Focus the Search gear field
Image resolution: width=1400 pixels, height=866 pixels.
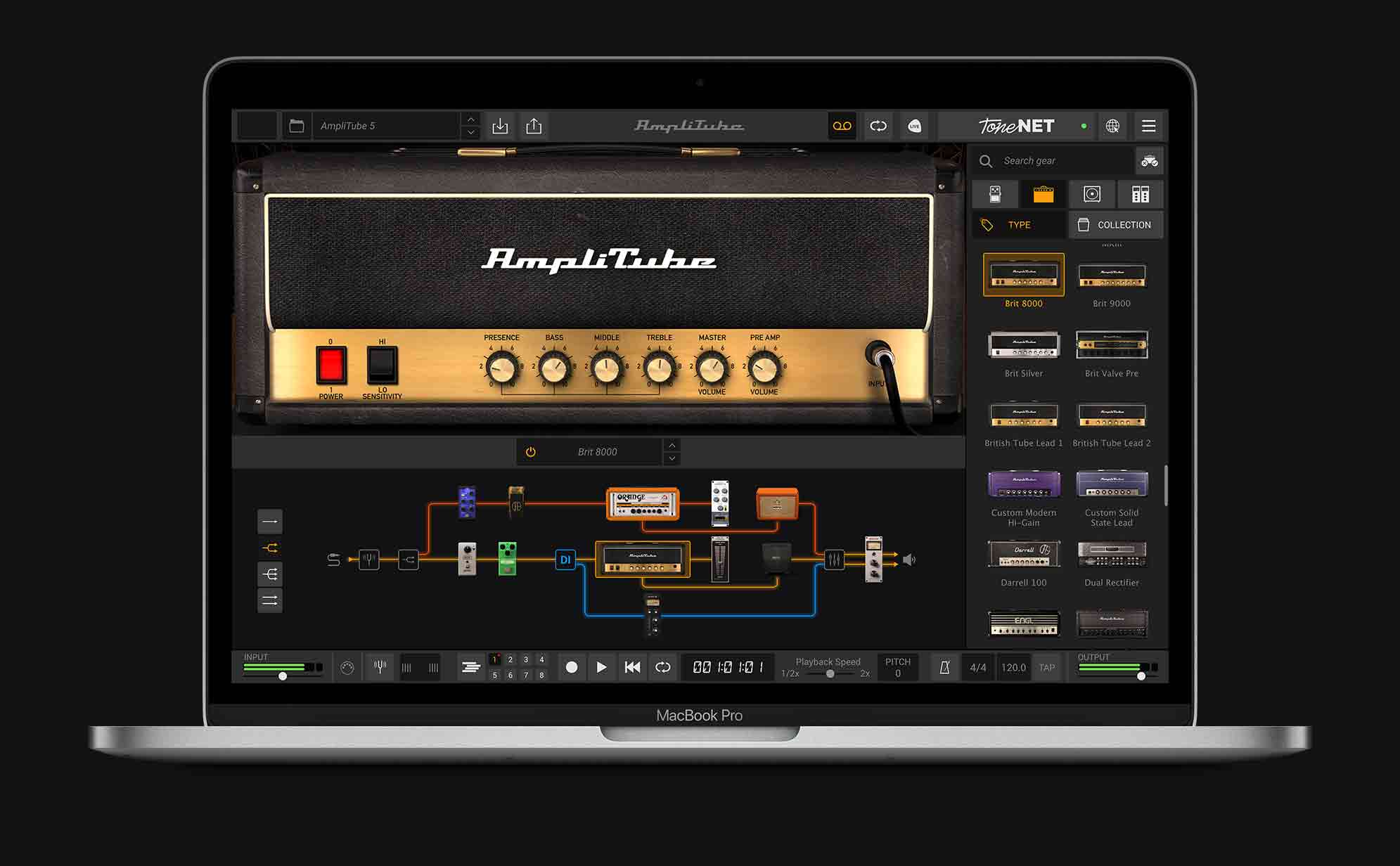pos(1053,161)
